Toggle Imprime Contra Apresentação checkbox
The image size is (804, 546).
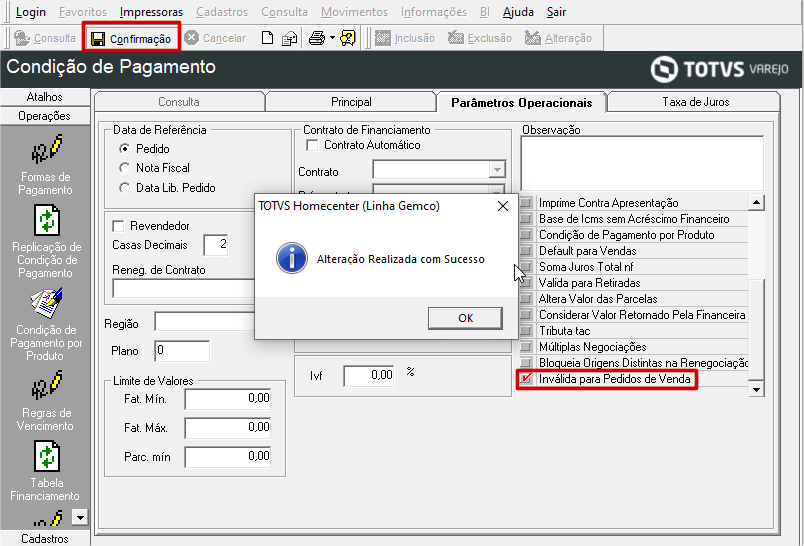click(x=526, y=203)
